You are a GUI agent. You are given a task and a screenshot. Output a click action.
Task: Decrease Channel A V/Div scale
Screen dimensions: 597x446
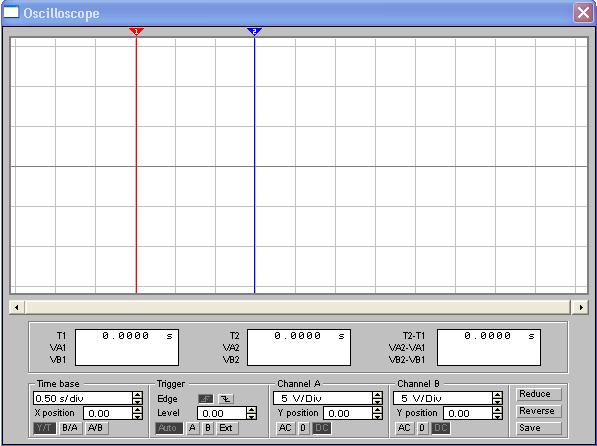(377, 401)
